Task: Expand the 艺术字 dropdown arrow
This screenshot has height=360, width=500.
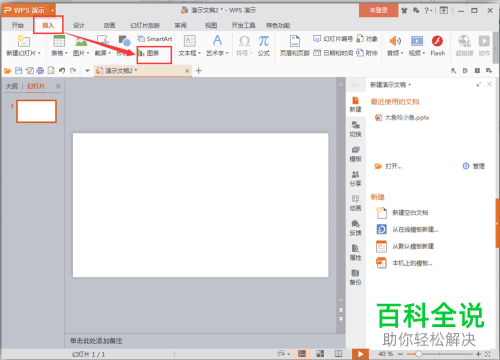Action: click(x=227, y=53)
